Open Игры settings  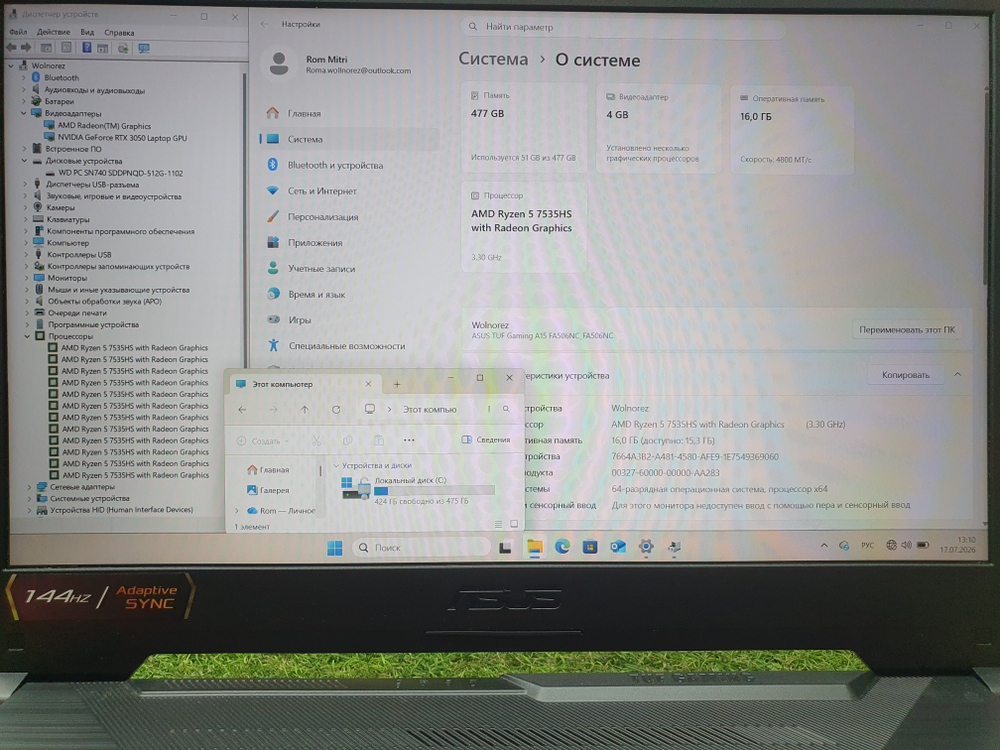coord(299,320)
